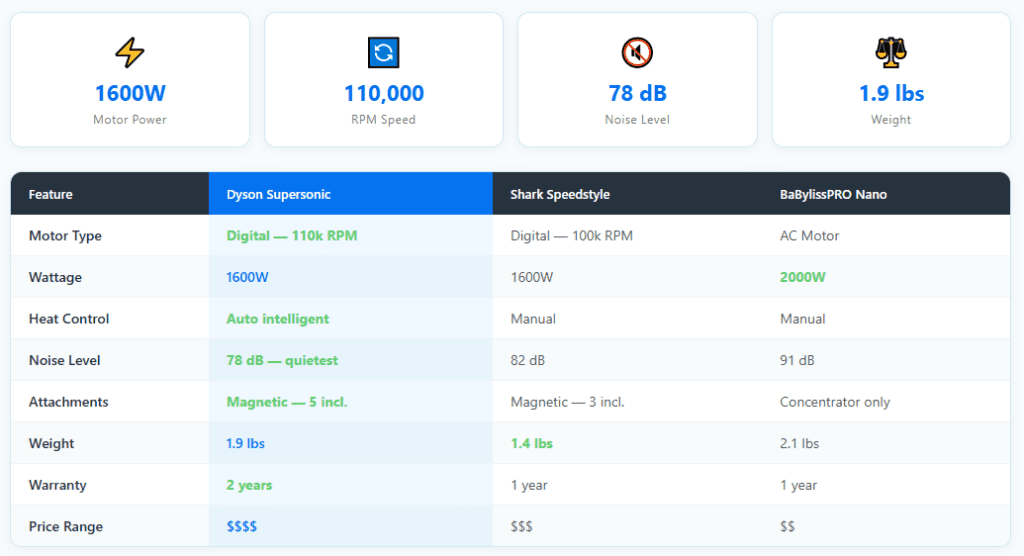Click the 110,000 RPM Speed value

click(x=384, y=93)
